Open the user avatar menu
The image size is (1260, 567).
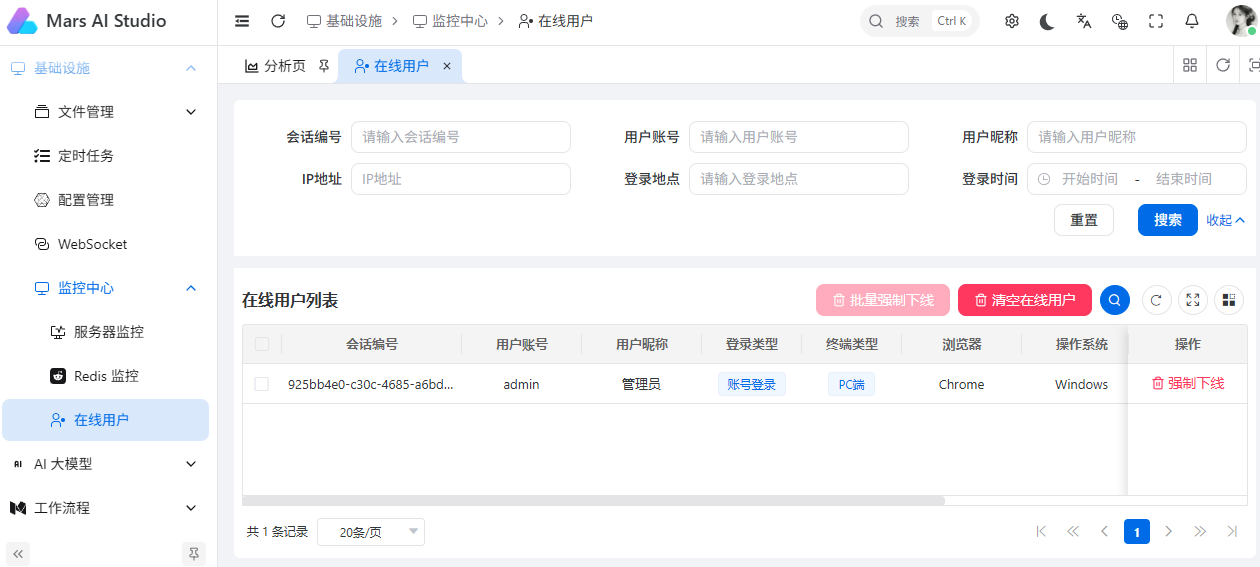[x=1241, y=21]
